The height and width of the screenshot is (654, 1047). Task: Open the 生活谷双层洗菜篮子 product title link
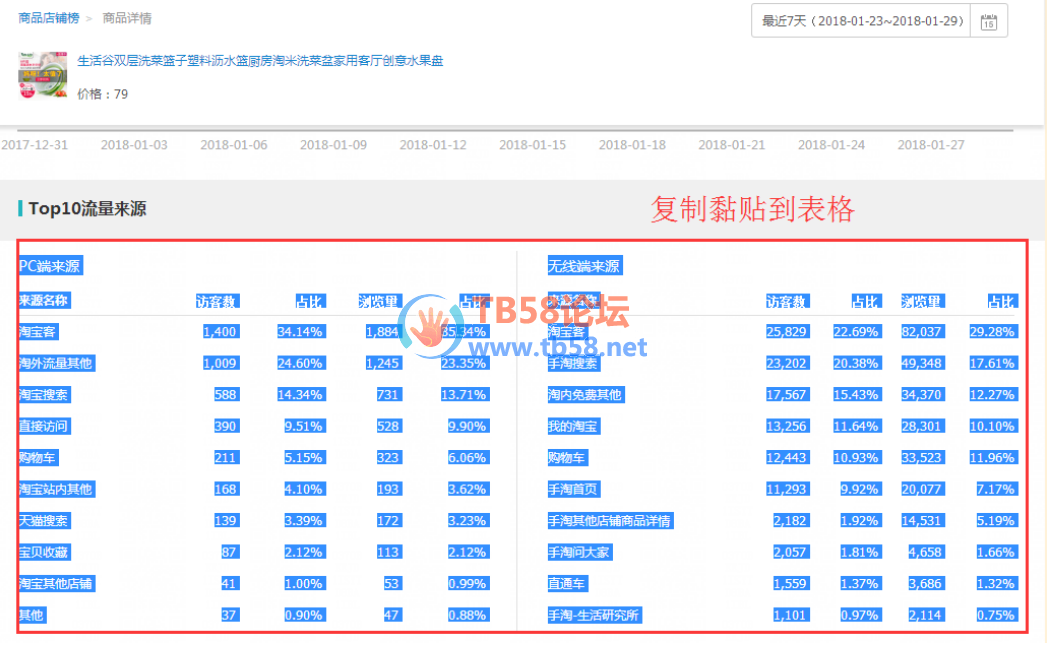(260, 61)
